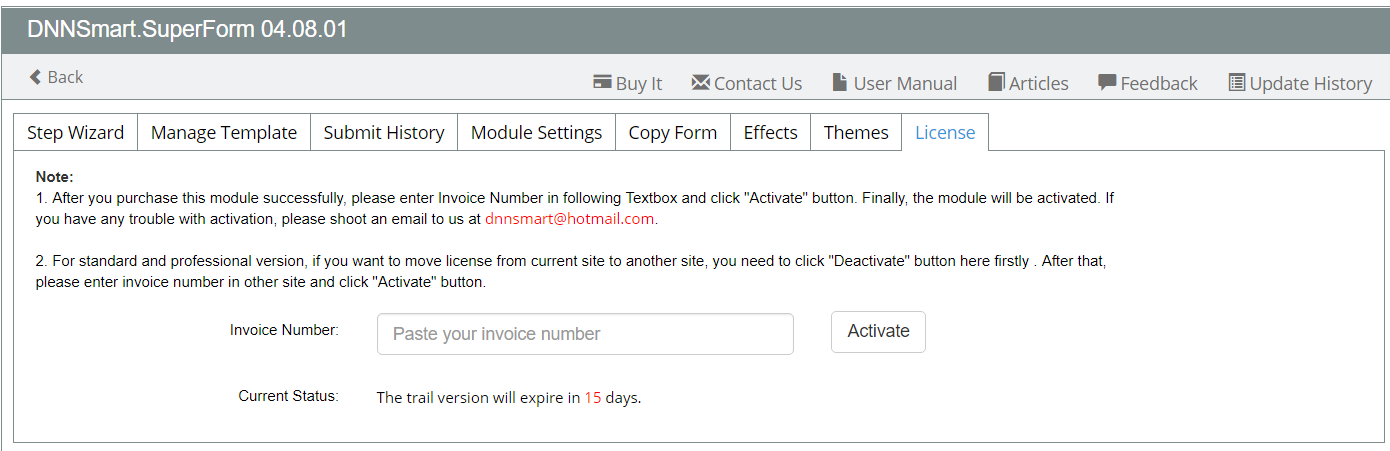
Task: Switch to the Effects tab
Action: click(x=770, y=132)
